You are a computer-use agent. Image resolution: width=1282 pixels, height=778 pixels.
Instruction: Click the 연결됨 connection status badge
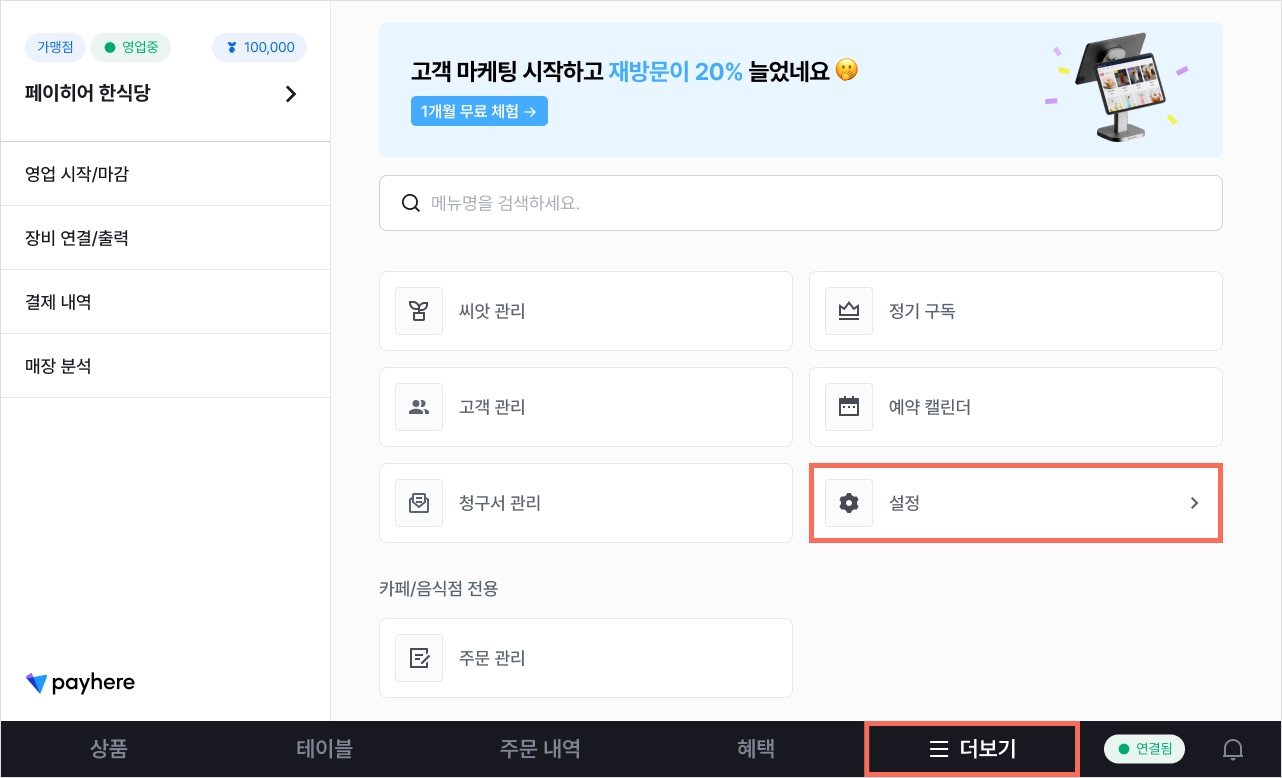1144,748
